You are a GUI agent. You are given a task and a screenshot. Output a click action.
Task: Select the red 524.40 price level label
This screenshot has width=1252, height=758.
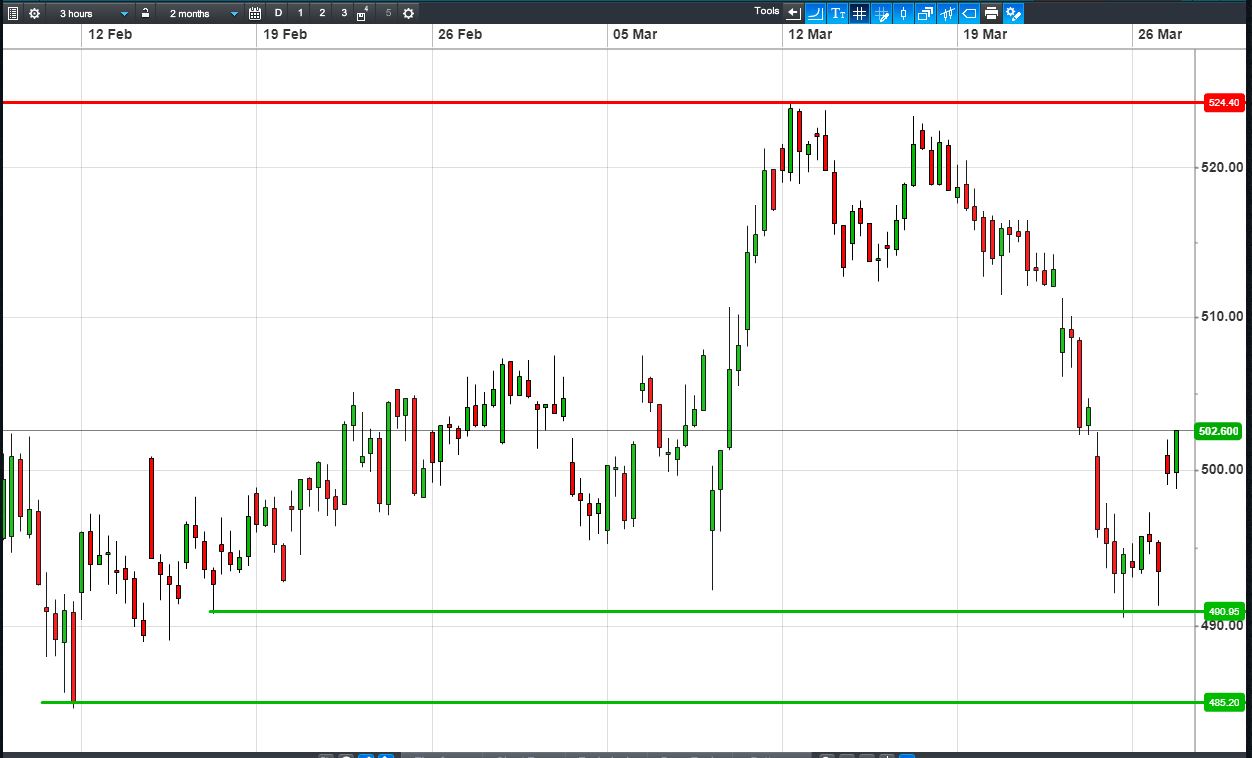pos(1223,103)
